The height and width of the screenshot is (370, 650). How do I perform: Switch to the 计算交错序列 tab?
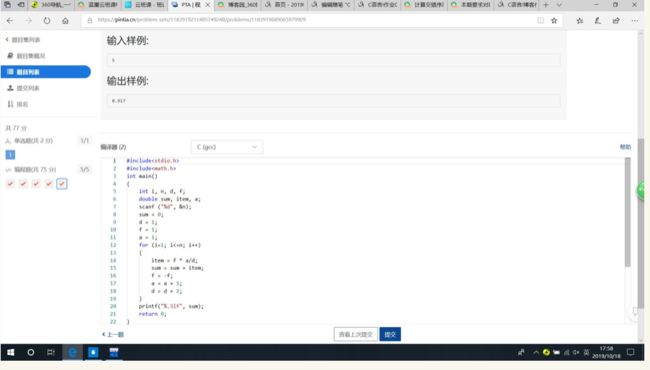424,5
